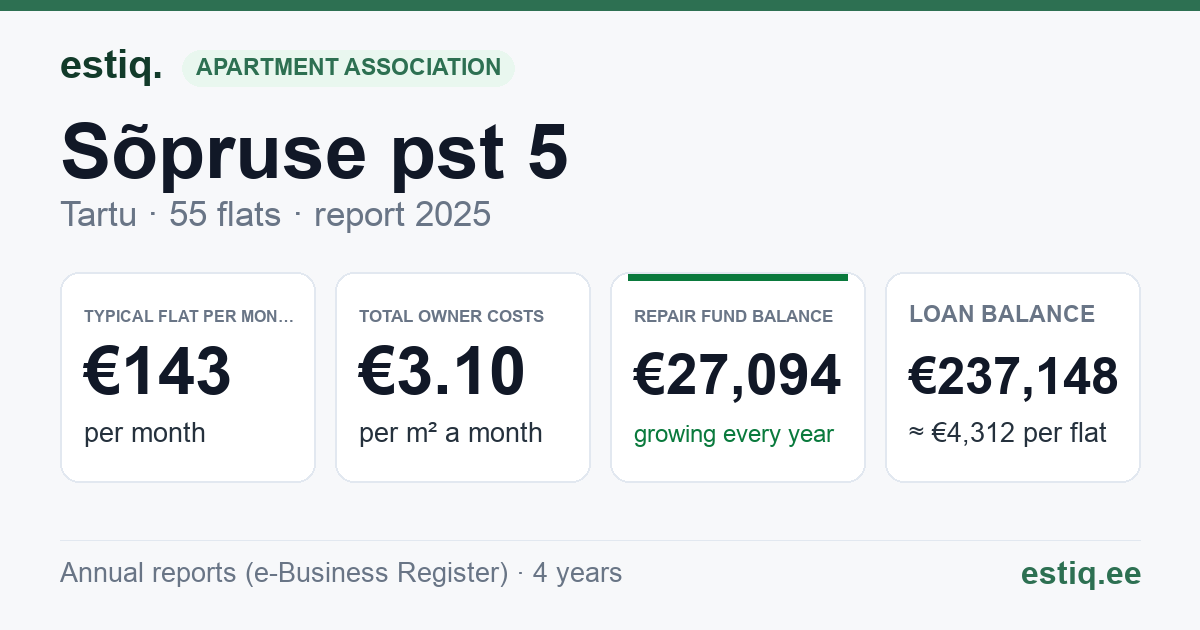Click the TOTAL OWNER COSTS label
Screen dimensions: 1200x630
(x=451, y=316)
